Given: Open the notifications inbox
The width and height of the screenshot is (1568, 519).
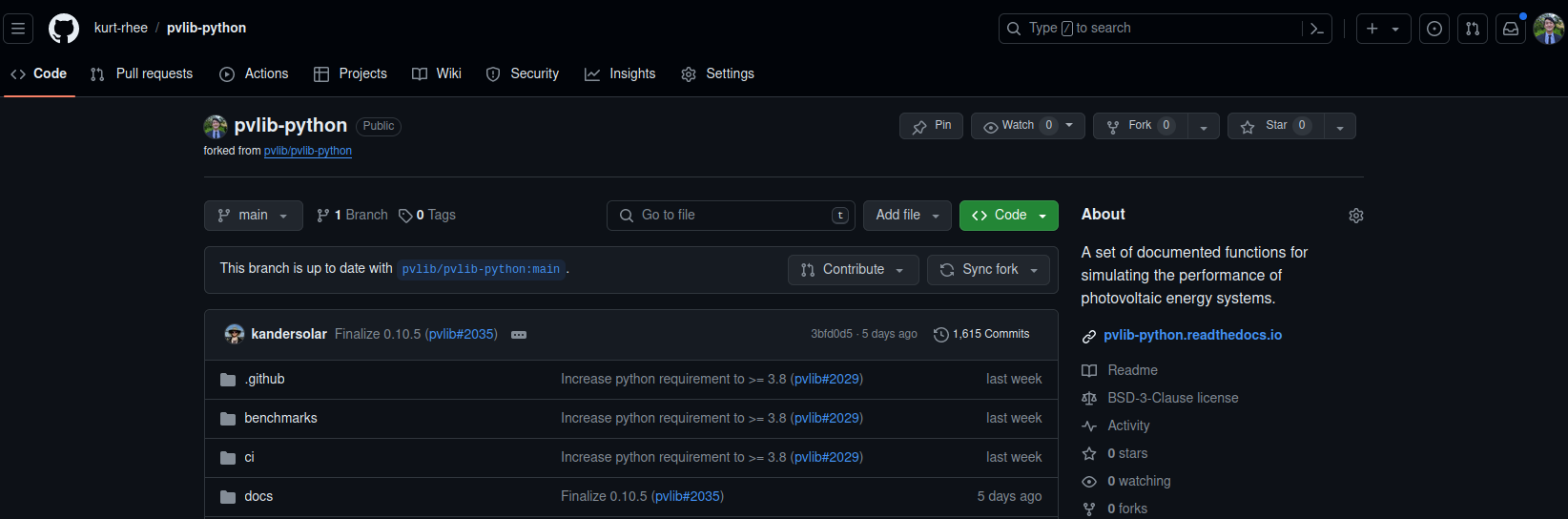Looking at the screenshot, I should pyautogui.click(x=1511, y=29).
